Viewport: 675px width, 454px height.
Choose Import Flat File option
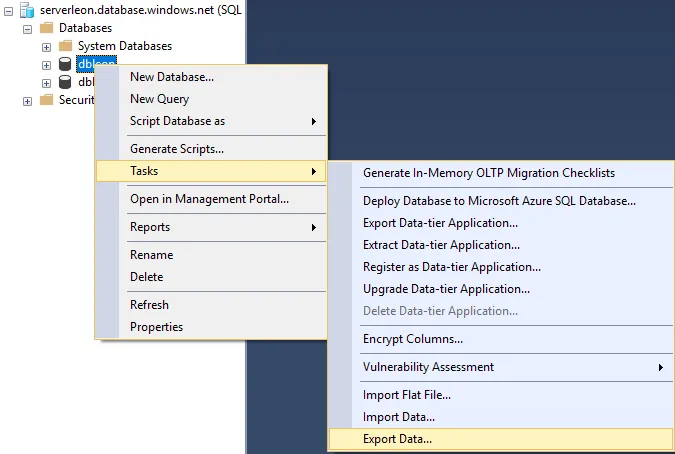406,395
